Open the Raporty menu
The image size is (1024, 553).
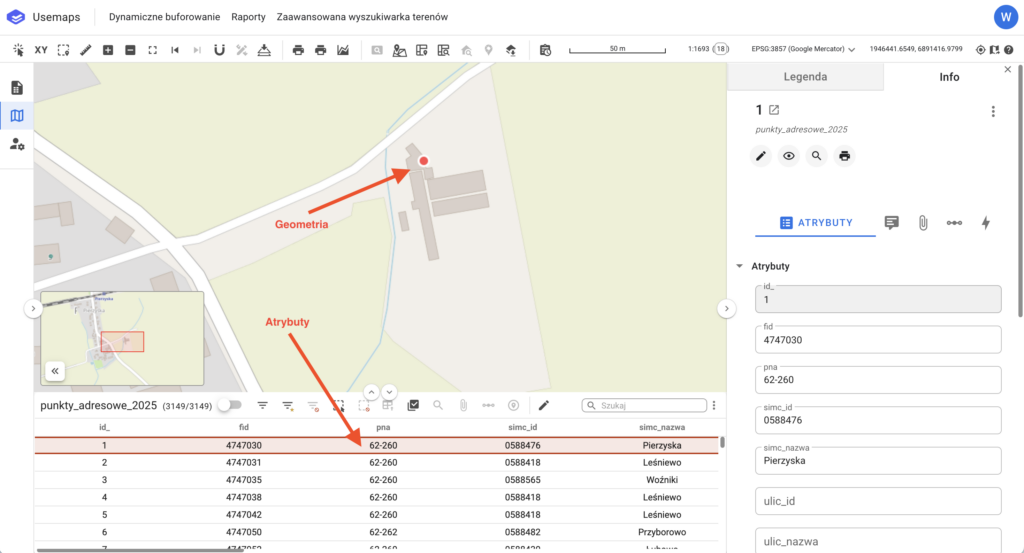point(248,17)
